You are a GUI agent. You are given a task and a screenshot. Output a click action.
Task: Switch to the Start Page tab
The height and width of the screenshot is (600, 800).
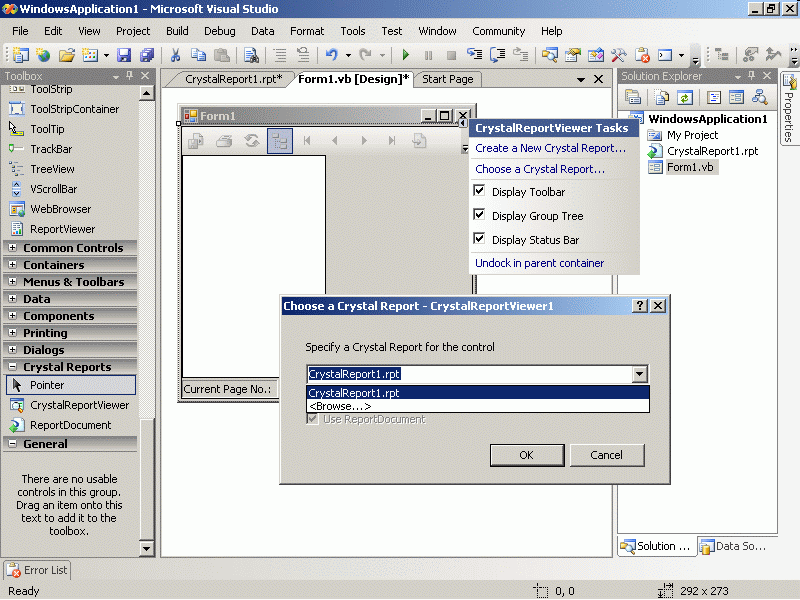coord(447,79)
